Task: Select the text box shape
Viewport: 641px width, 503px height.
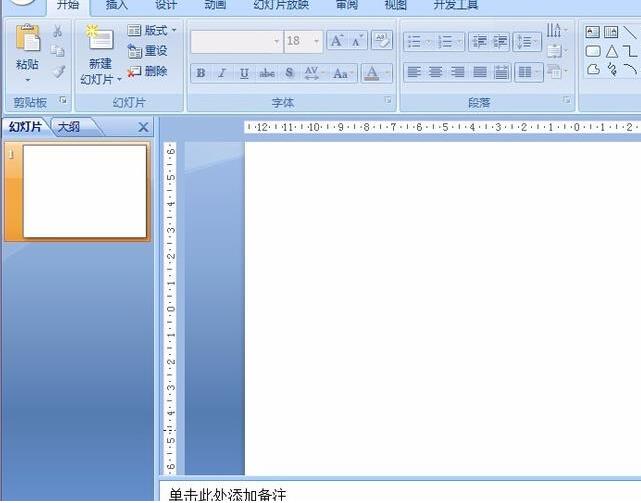Action: click(x=592, y=32)
